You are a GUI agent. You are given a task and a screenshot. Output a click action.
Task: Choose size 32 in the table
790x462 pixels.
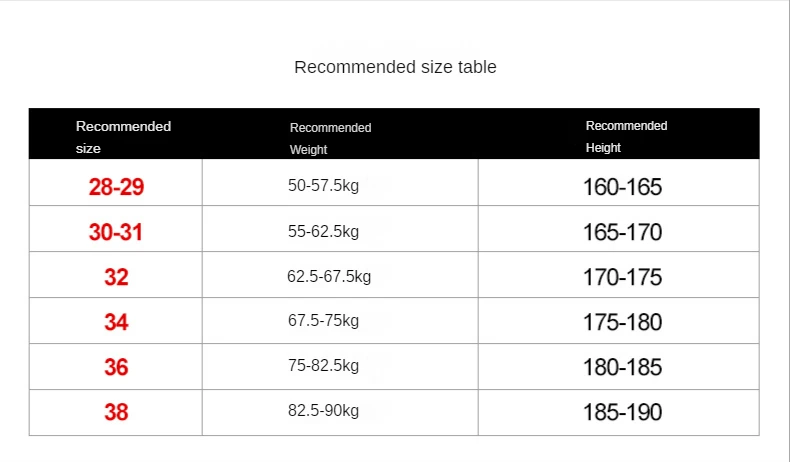click(x=116, y=277)
